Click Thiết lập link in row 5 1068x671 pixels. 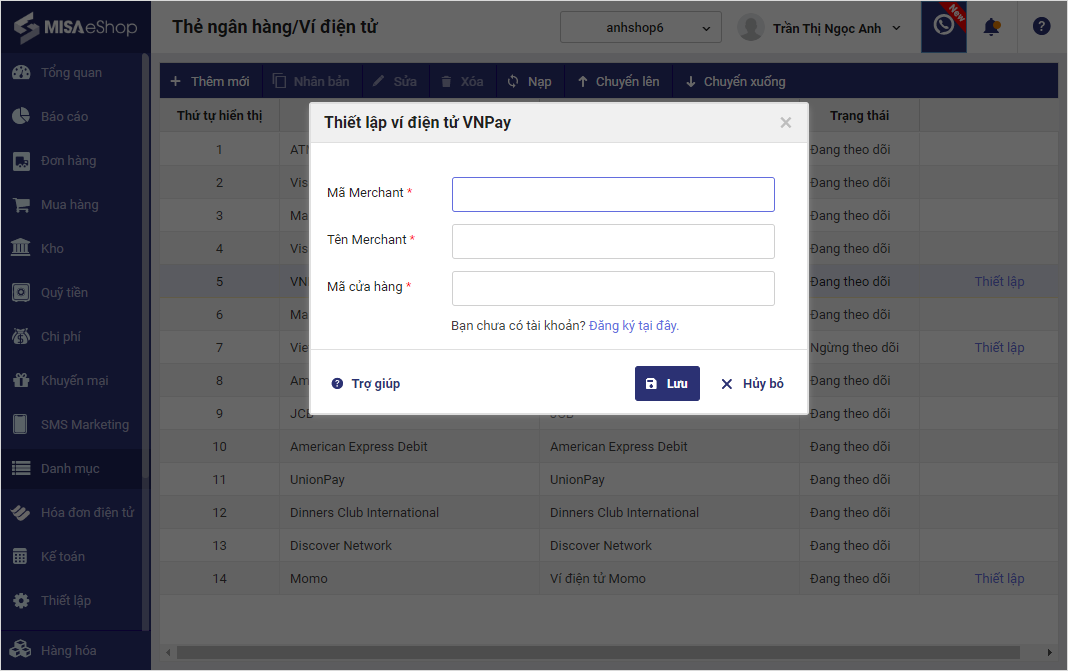(999, 281)
